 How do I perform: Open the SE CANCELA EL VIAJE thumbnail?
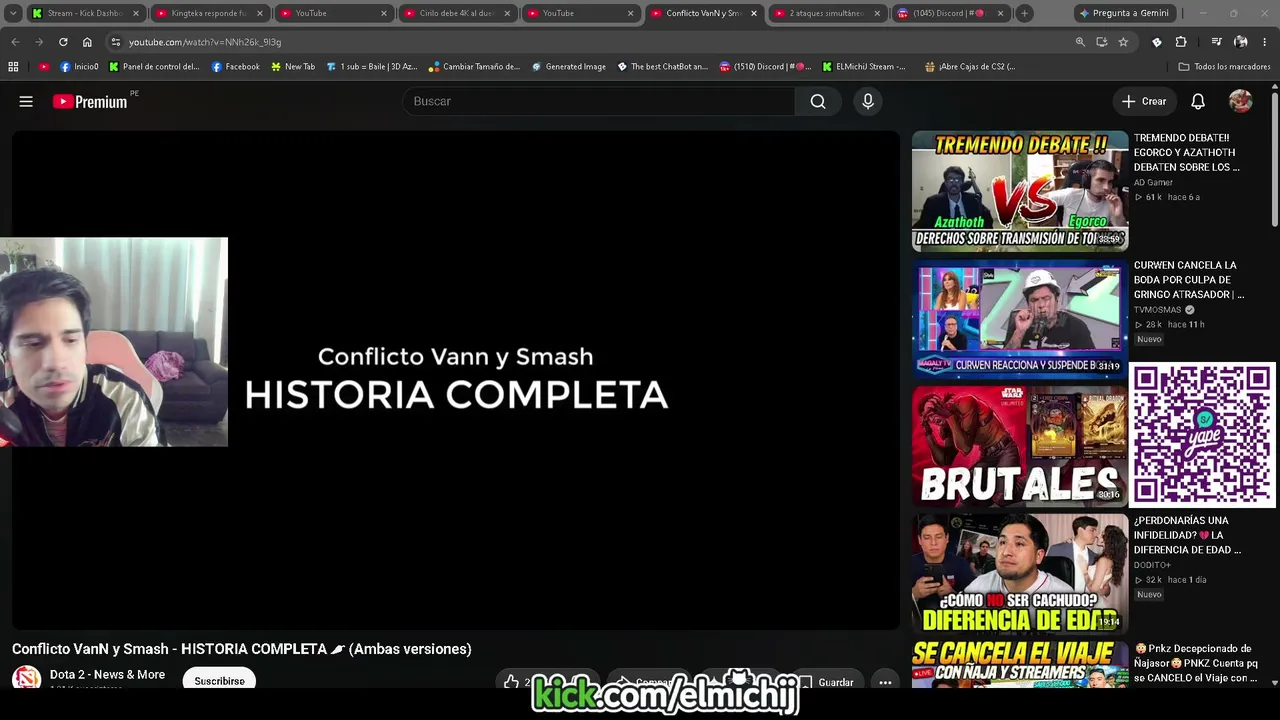point(1020,665)
